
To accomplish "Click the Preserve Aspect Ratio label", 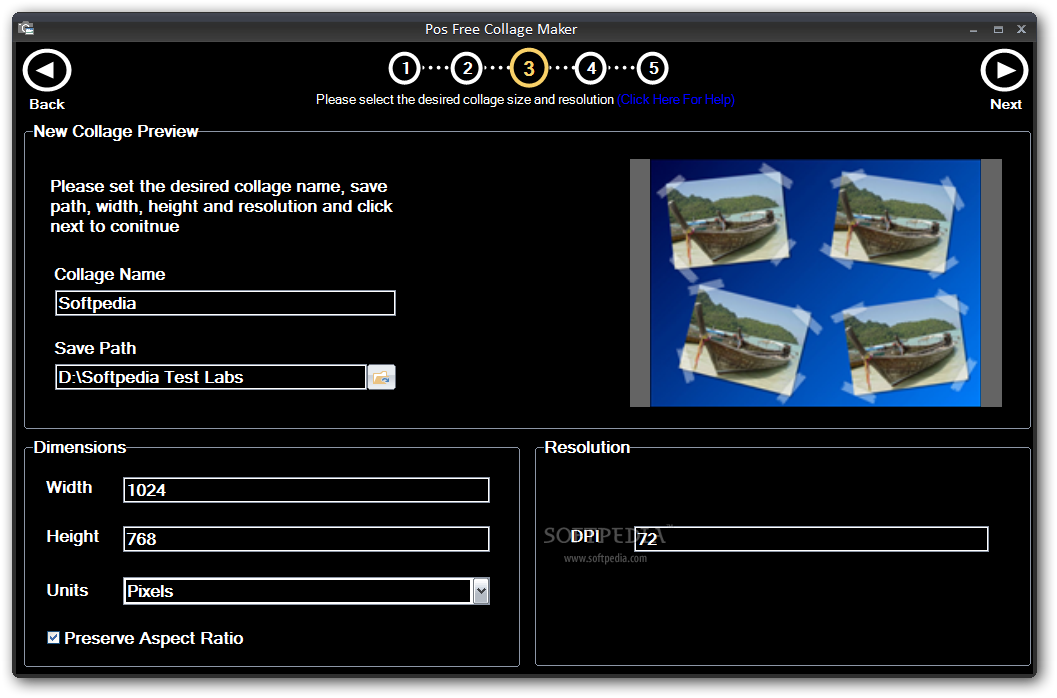I will 154,638.
